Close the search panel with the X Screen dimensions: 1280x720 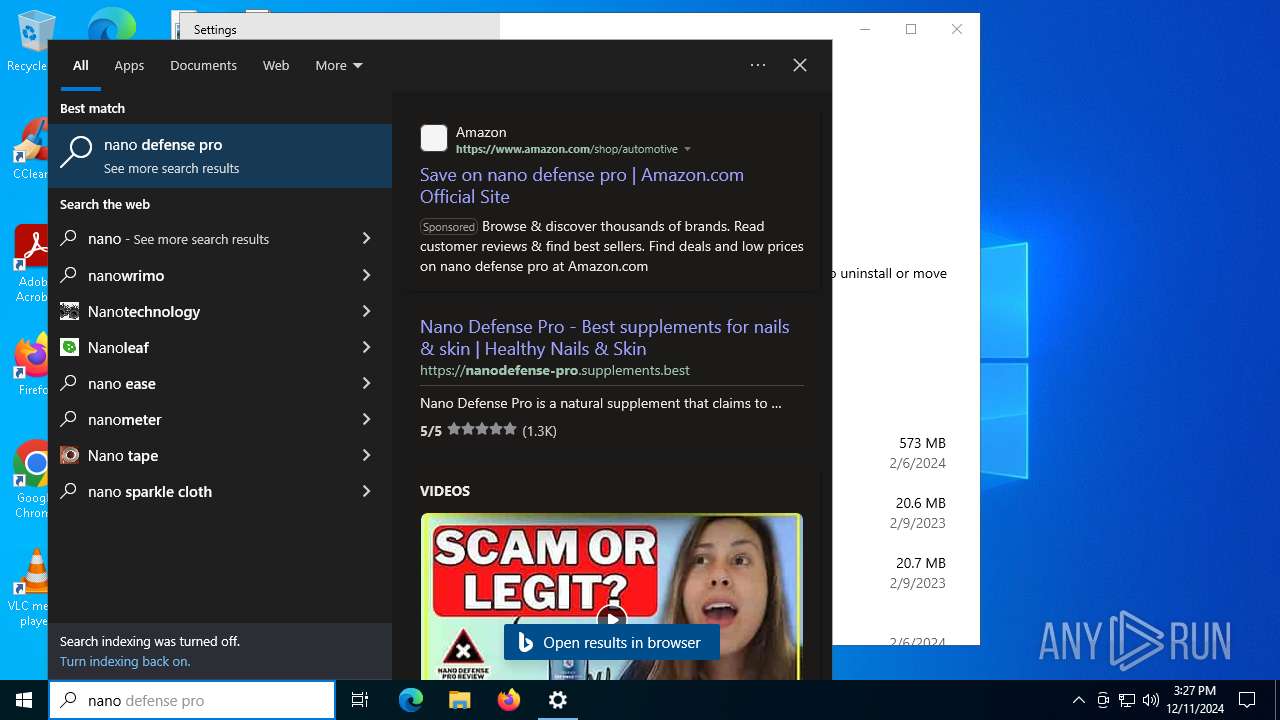coord(800,65)
